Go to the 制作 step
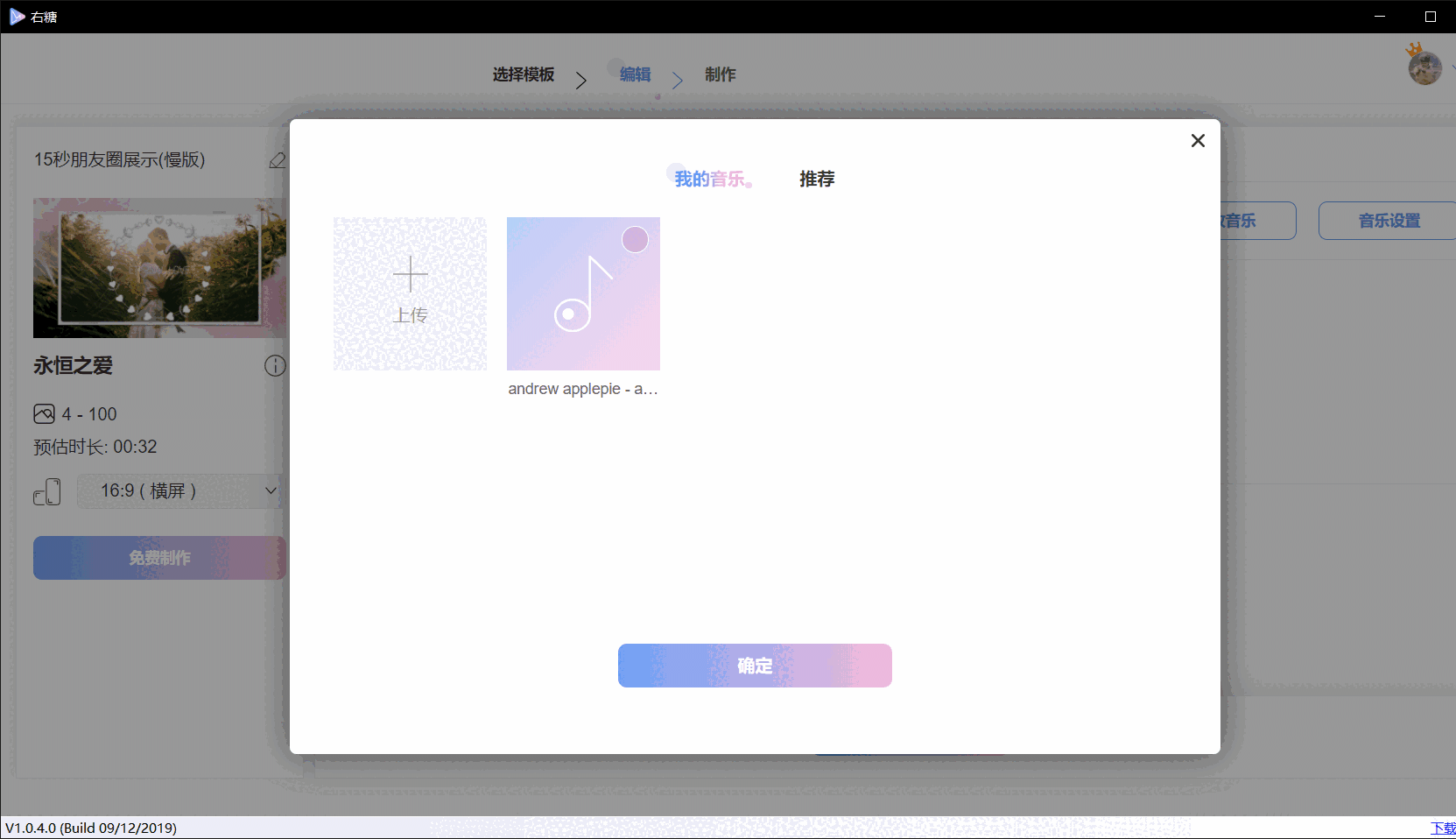The width and height of the screenshot is (1456, 839). (x=721, y=74)
